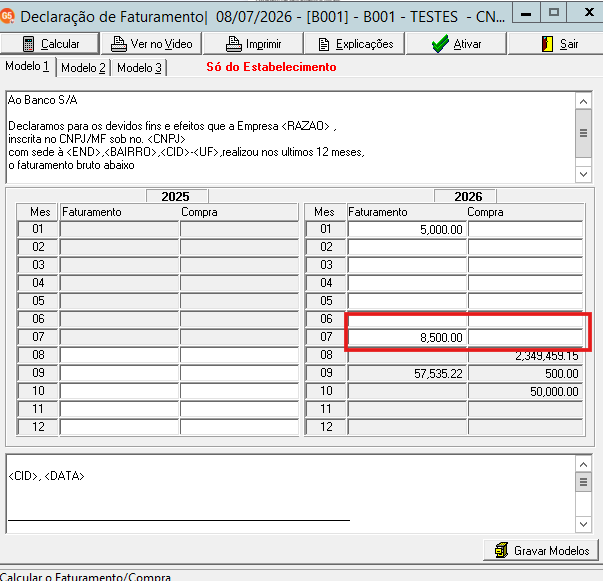Open the Modelo 3 tab
This screenshot has height=581, width=603.
tap(139, 68)
